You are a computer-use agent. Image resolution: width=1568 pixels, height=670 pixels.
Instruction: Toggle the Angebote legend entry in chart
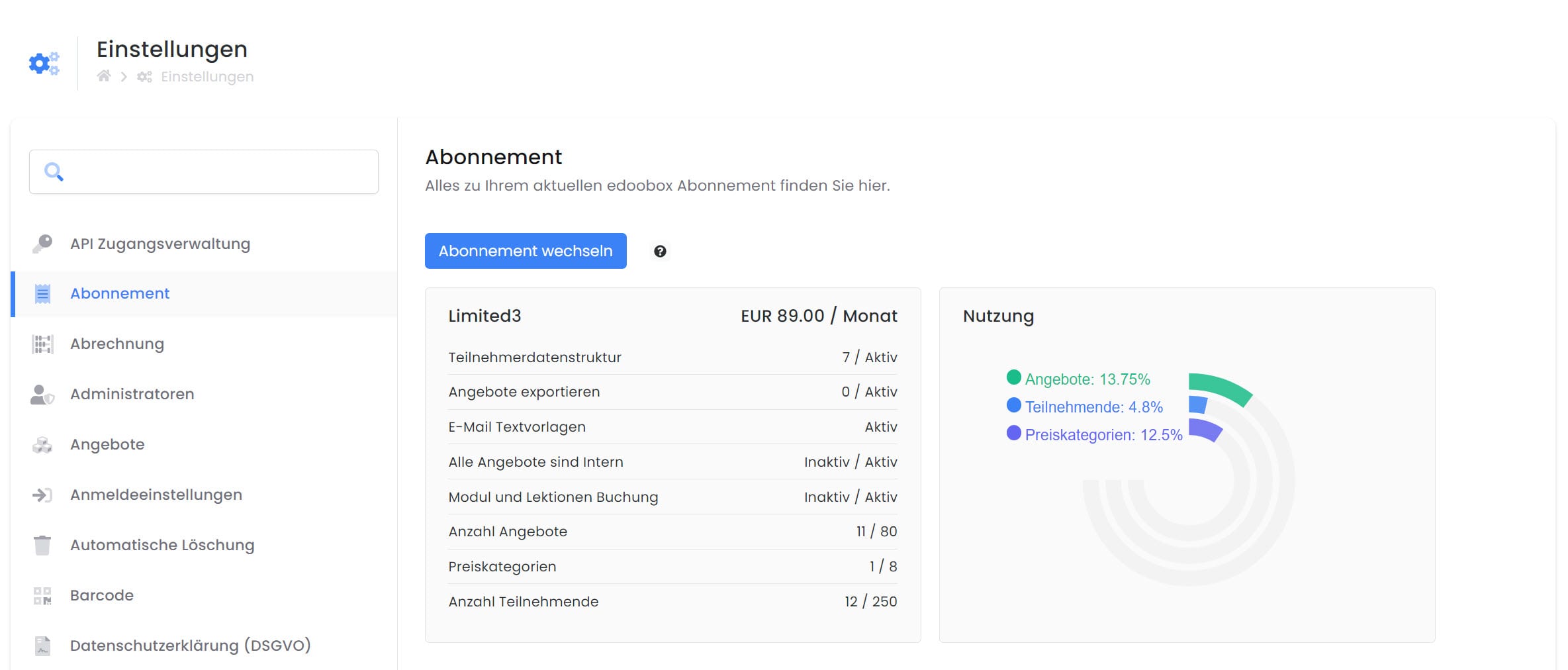click(1079, 379)
